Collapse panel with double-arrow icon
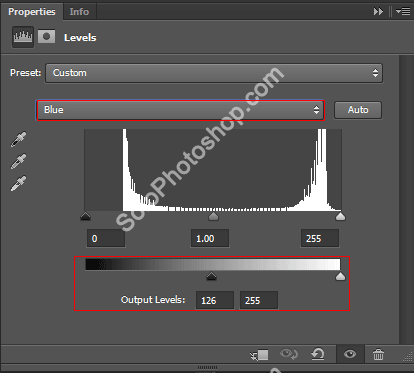 click(378, 12)
